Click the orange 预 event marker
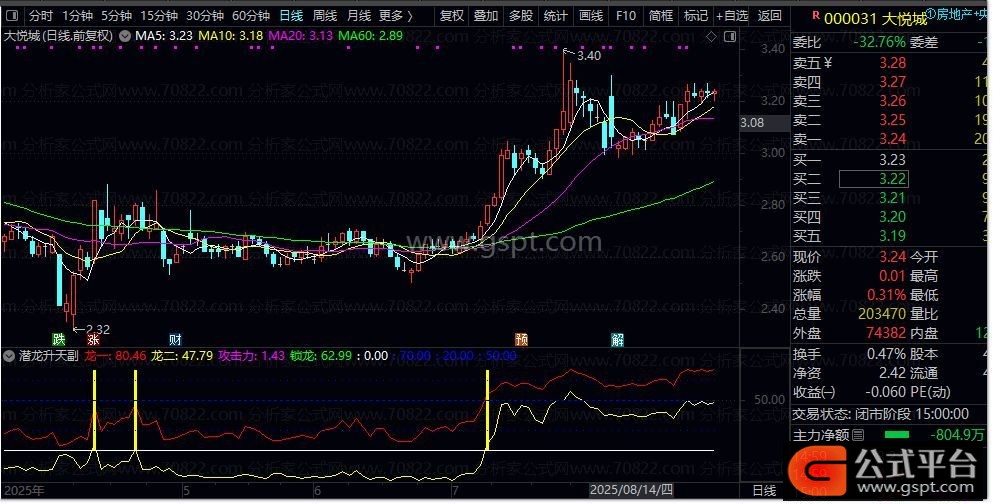 point(521,339)
